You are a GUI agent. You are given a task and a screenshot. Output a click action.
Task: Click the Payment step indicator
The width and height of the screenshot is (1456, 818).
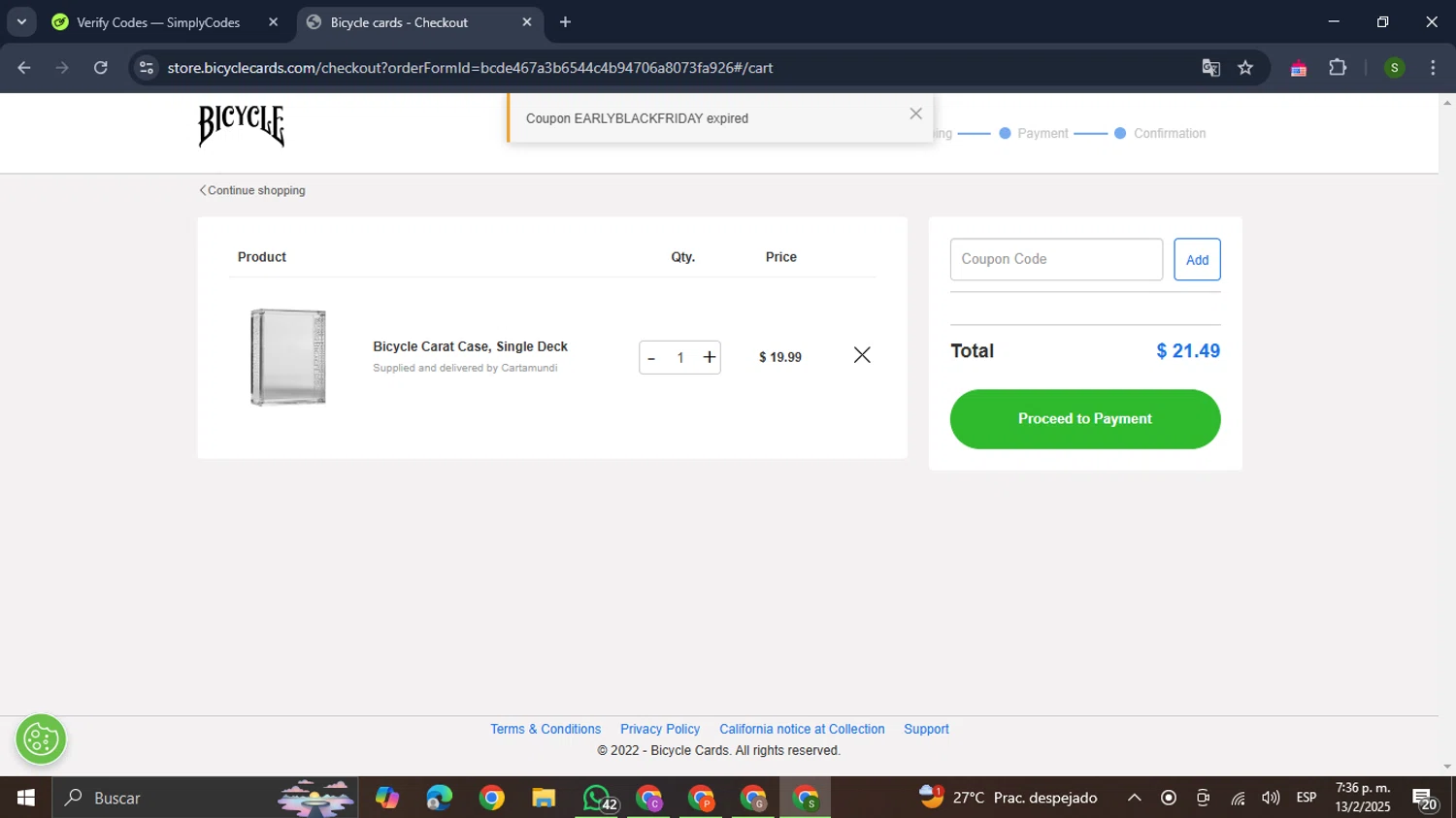click(1034, 133)
